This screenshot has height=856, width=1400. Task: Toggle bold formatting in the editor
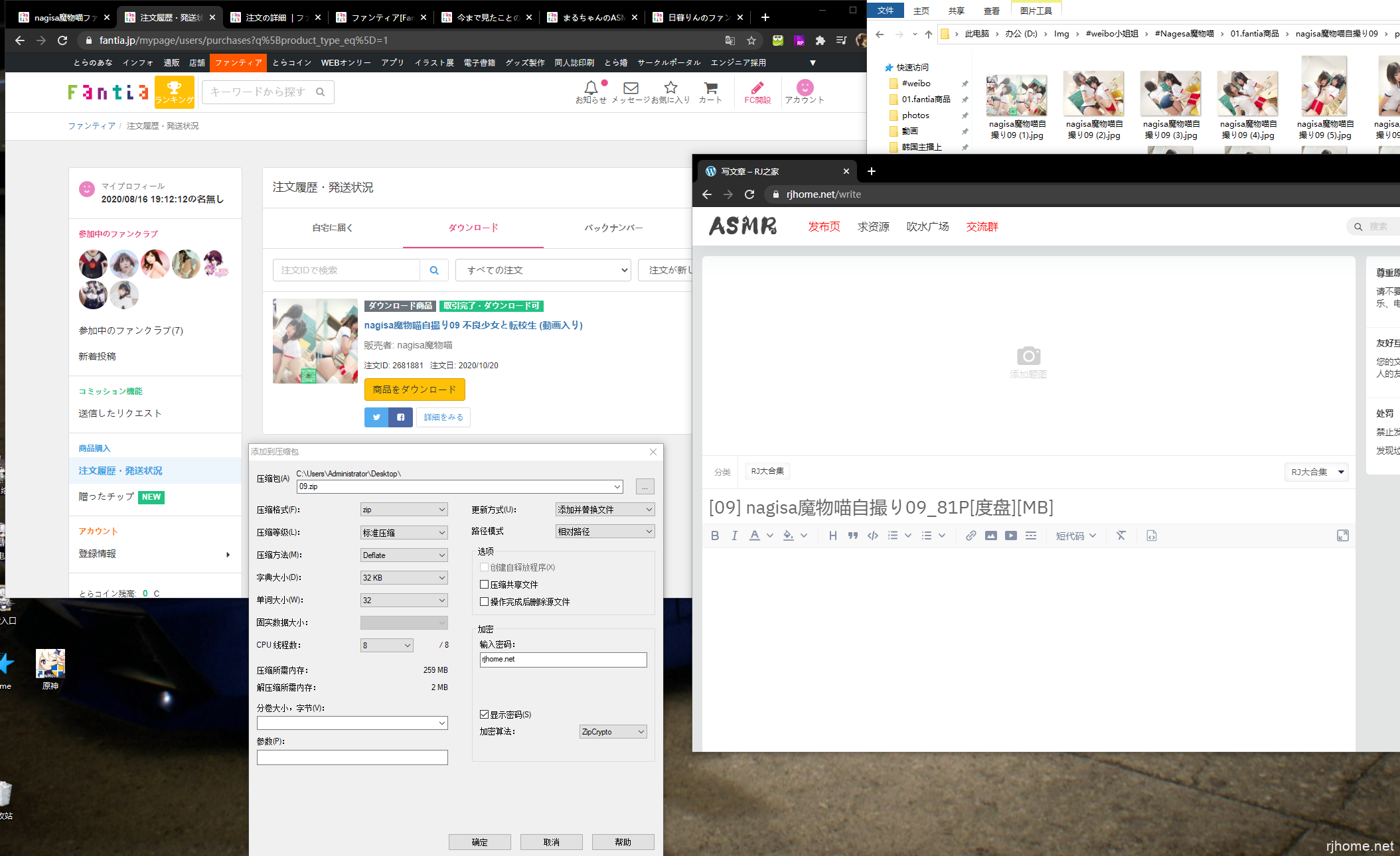pos(715,535)
